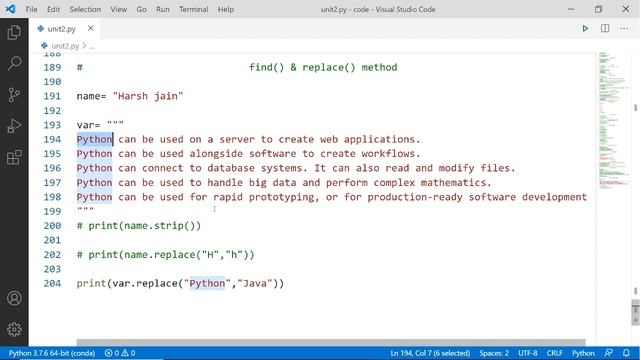Viewport: 640px width, 360px height.
Task: Open the Search view in activity bar
Action: tap(14, 63)
